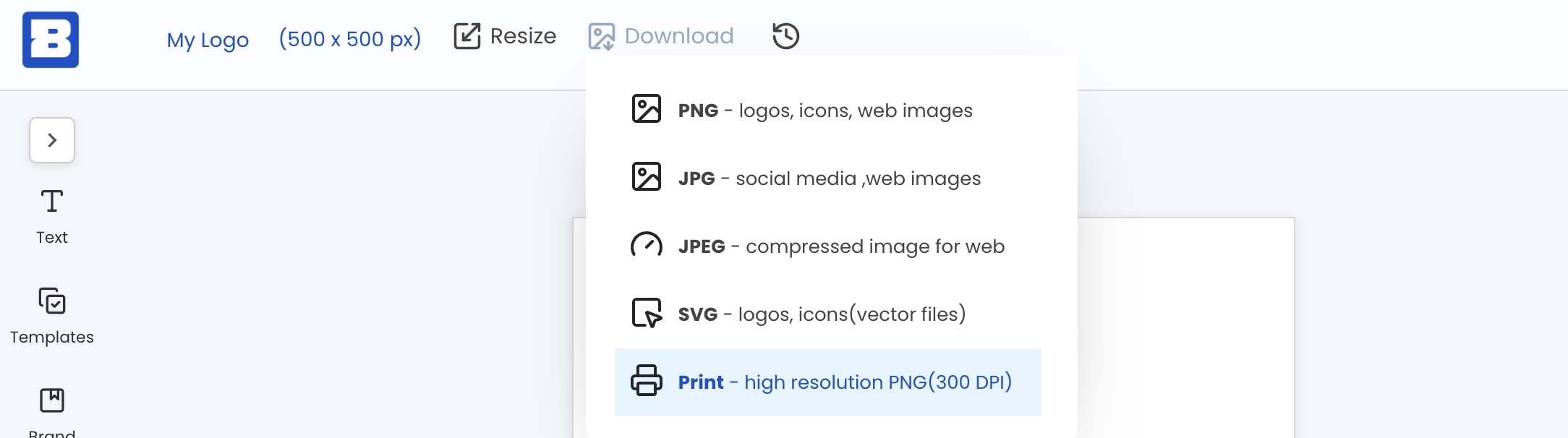Click the SVG vector cursor icon
1568x438 pixels.
coord(646,313)
